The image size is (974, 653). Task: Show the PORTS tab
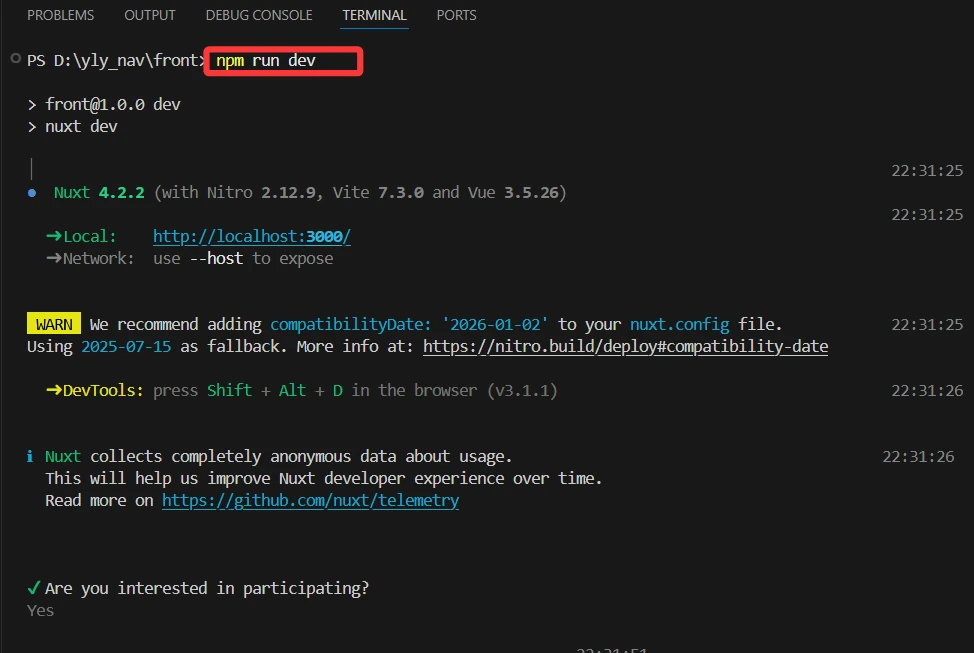coord(456,15)
